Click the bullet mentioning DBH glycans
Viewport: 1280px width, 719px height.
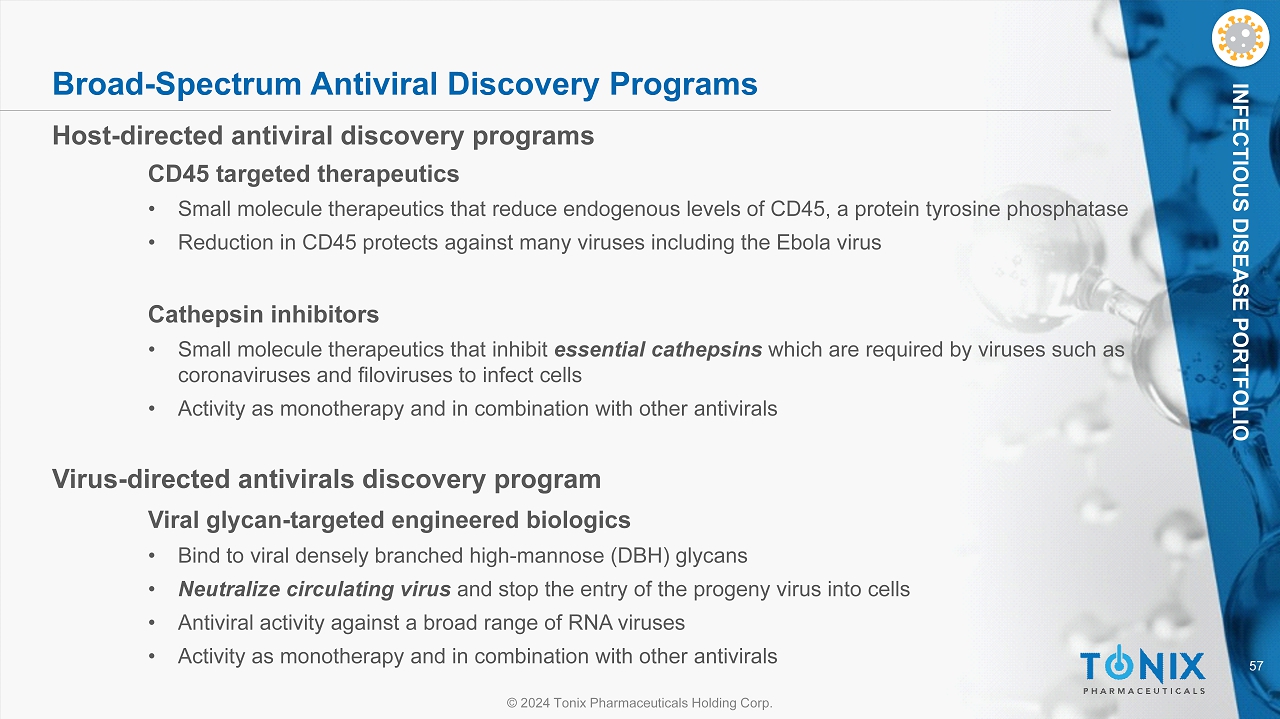pos(462,555)
